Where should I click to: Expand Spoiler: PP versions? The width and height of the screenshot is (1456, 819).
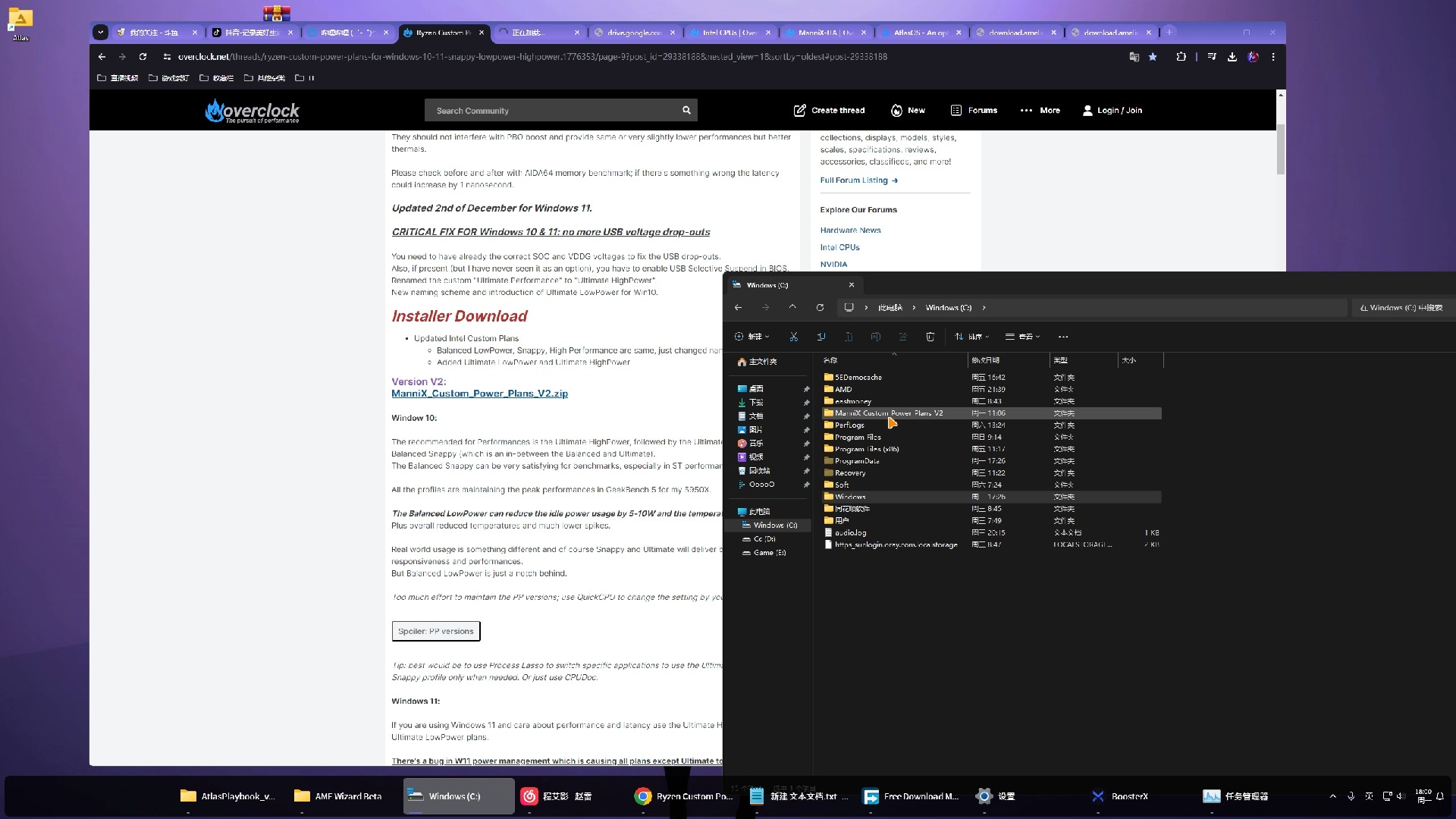pos(436,631)
